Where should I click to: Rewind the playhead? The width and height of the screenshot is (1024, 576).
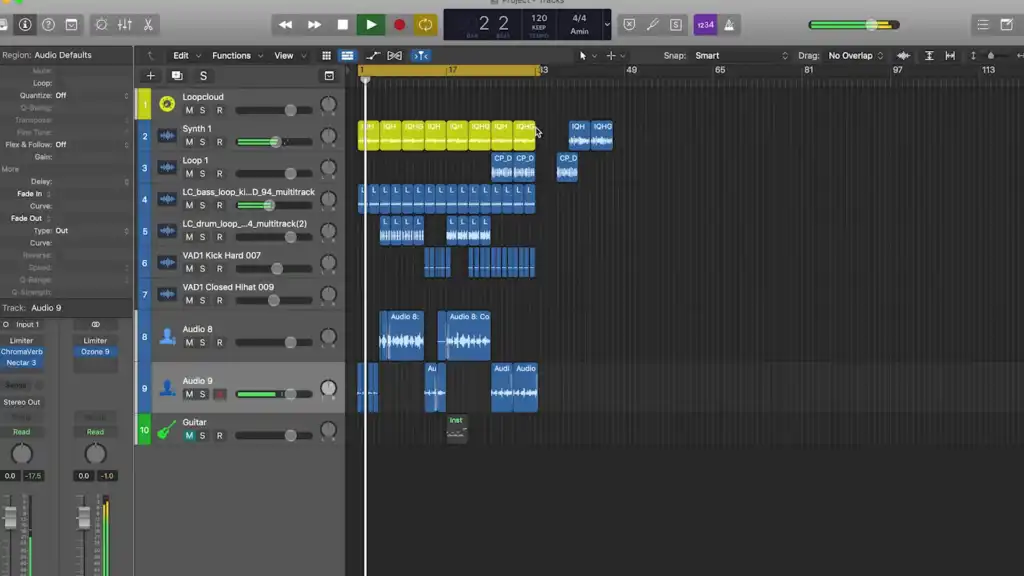click(x=285, y=25)
